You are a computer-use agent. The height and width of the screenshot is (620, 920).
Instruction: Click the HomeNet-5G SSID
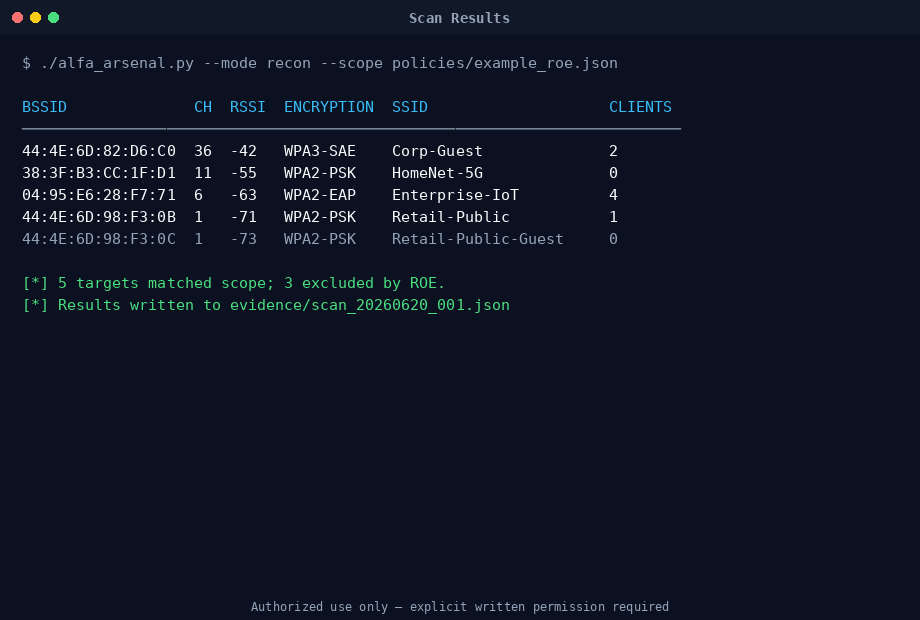point(437,173)
